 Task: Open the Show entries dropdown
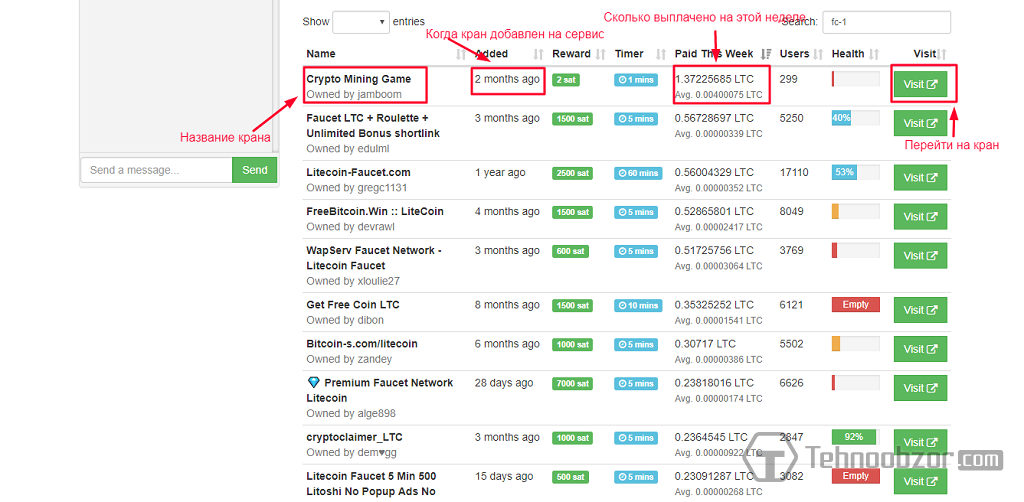coord(360,22)
